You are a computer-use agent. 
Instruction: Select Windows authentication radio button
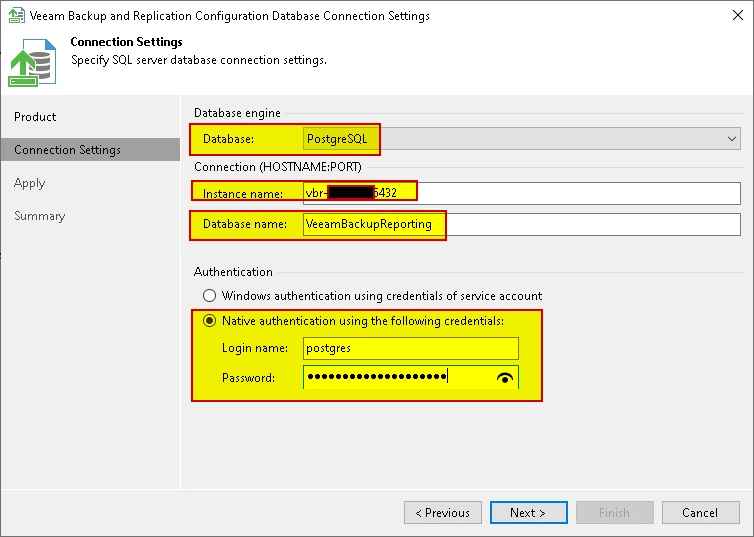[209, 295]
